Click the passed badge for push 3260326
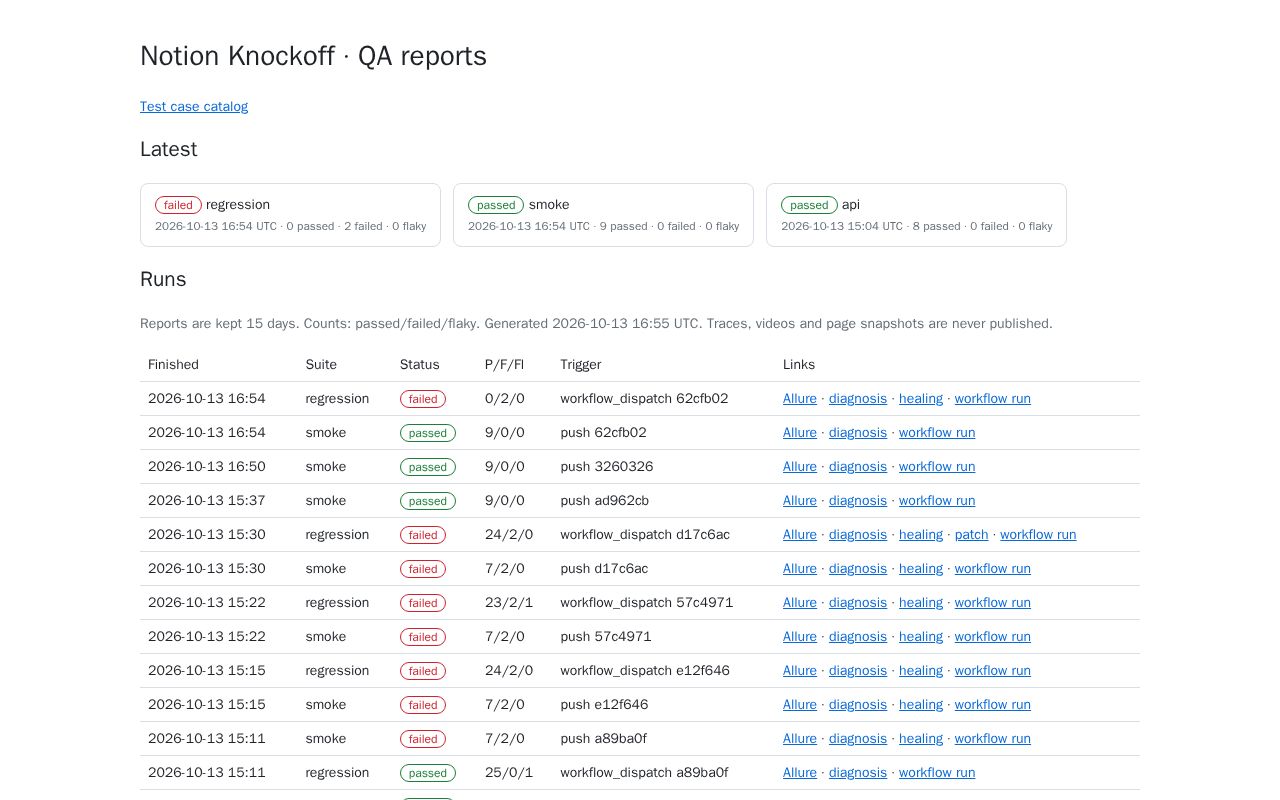This screenshot has width=1280, height=800. tap(428, 467)
